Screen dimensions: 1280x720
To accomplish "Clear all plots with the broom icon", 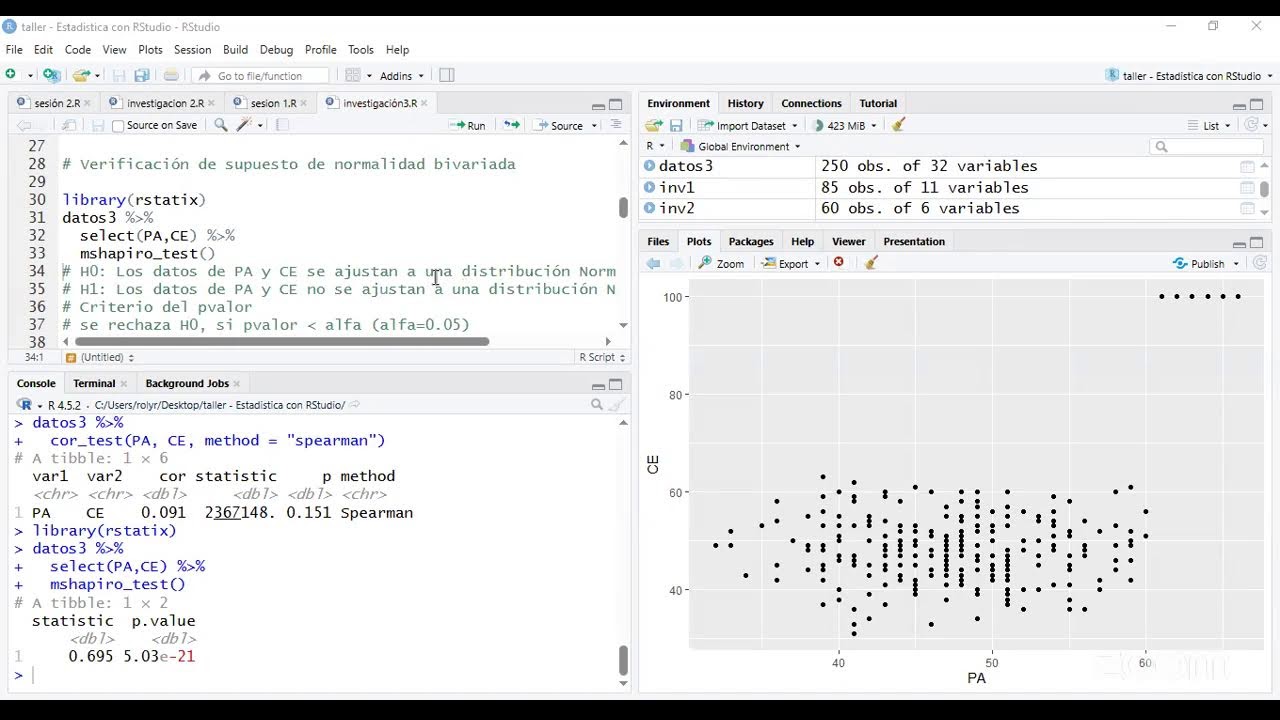I will coord(871,263).
